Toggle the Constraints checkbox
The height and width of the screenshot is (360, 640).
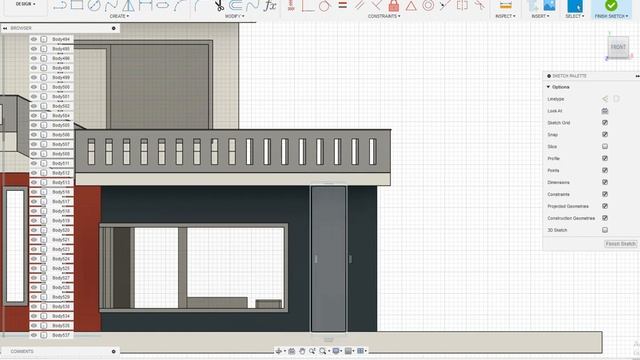[x=605, y=194]
